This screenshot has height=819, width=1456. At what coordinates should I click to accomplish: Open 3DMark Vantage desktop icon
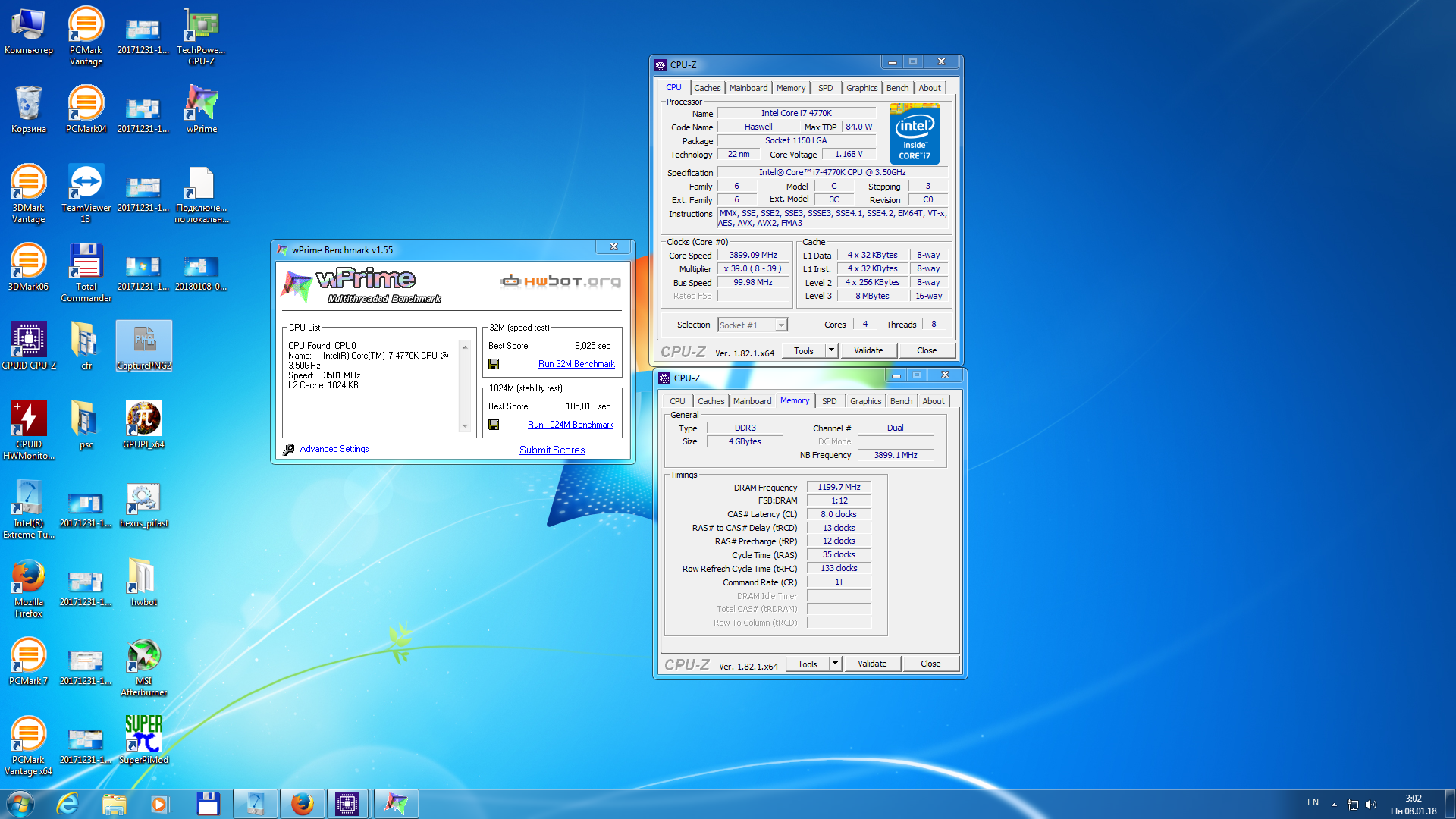(28, 194)
